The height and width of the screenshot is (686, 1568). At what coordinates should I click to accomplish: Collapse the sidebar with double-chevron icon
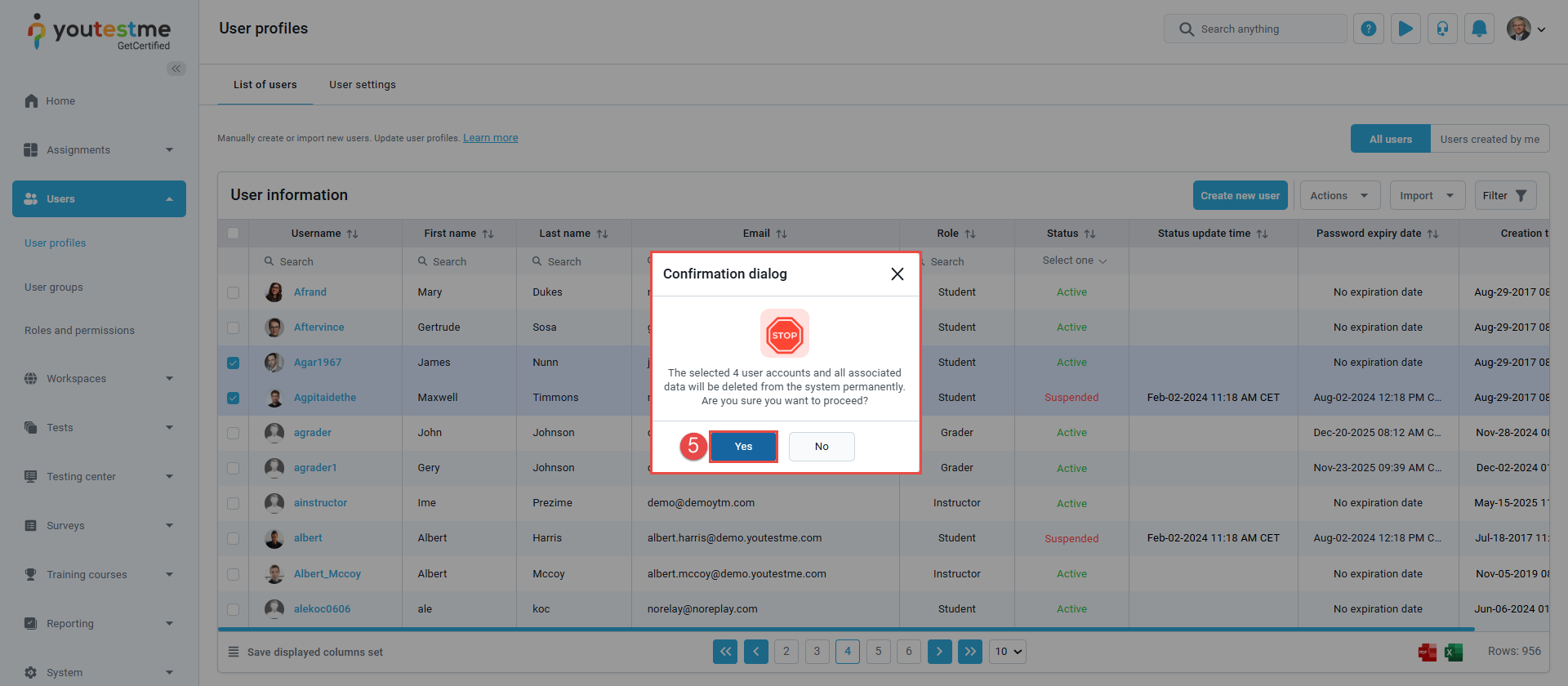coord(176,69)
